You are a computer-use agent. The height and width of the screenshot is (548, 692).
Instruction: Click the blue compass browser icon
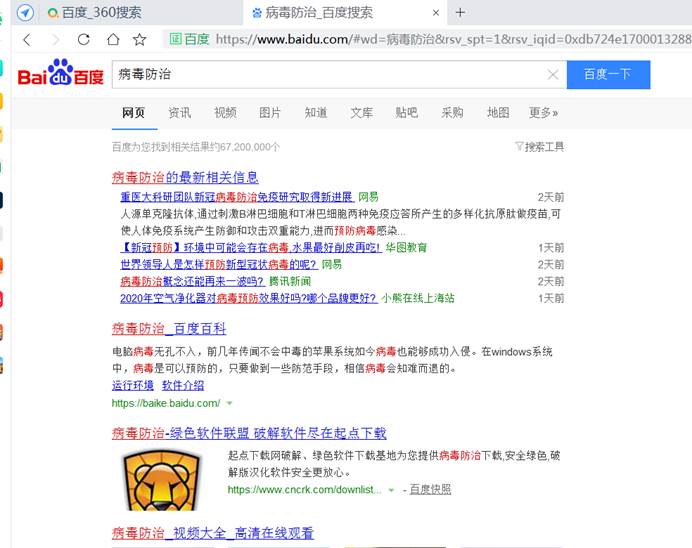coord(25,12)
